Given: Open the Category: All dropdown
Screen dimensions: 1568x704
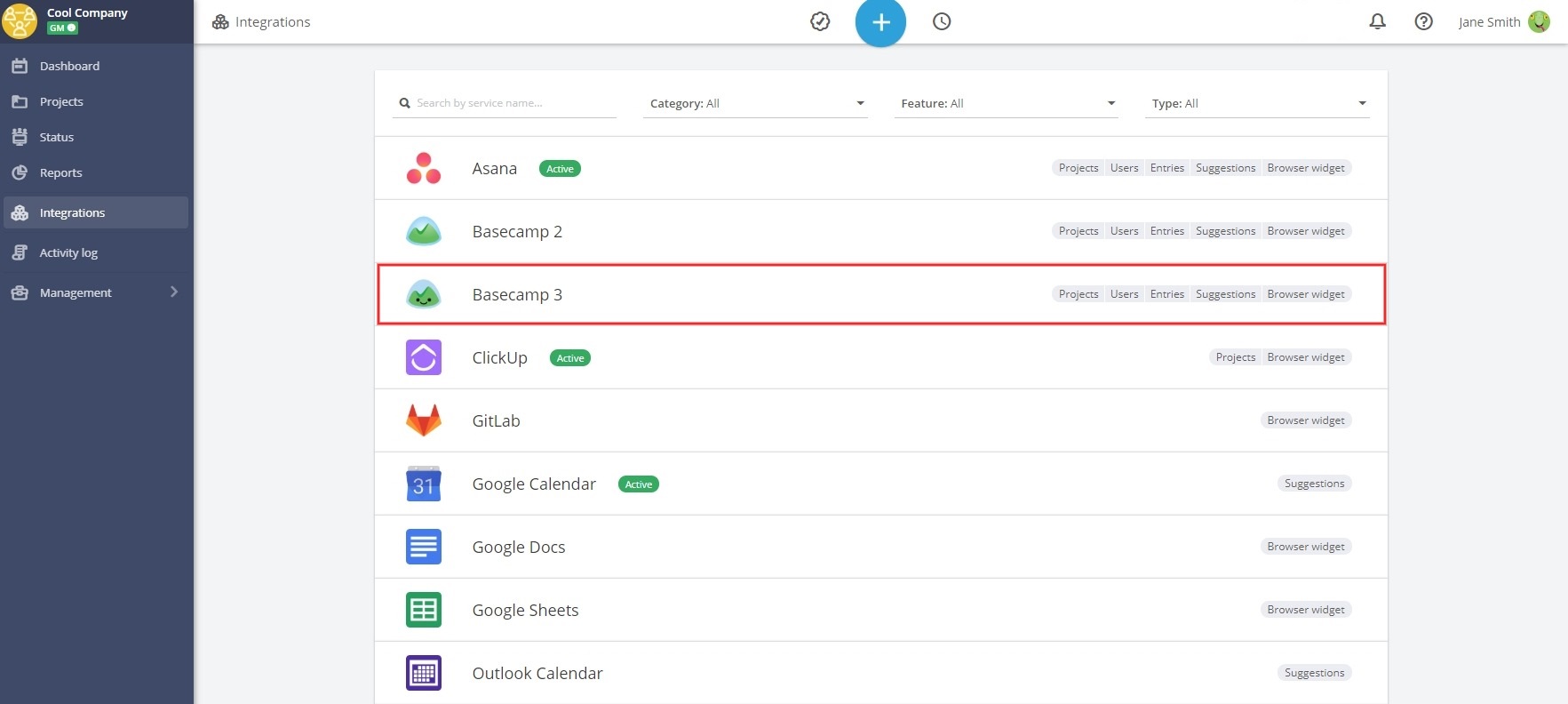Looking at the screenshot, I should coord(755,103).
